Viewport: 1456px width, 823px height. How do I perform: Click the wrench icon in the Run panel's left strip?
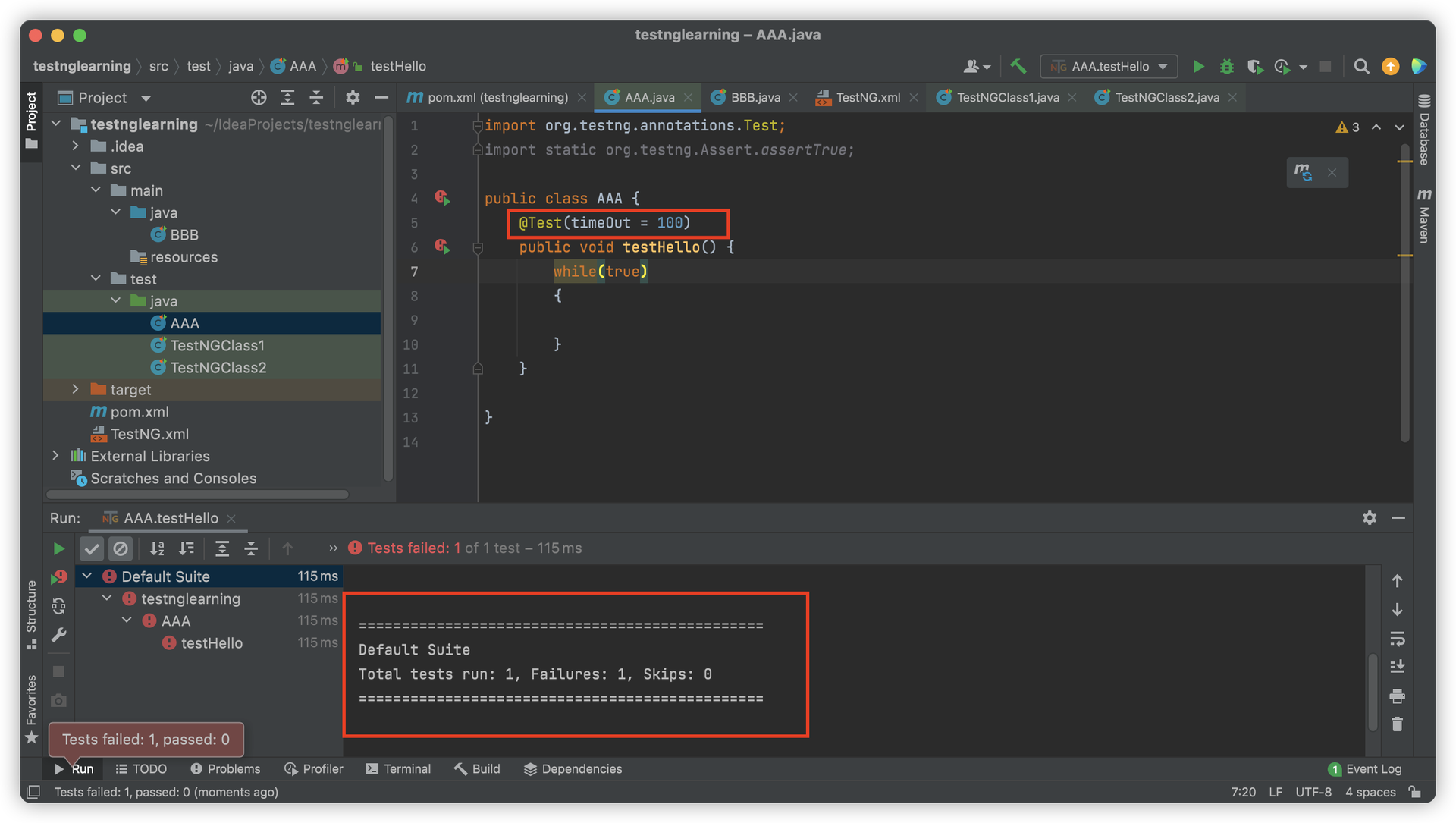[58, 635]
